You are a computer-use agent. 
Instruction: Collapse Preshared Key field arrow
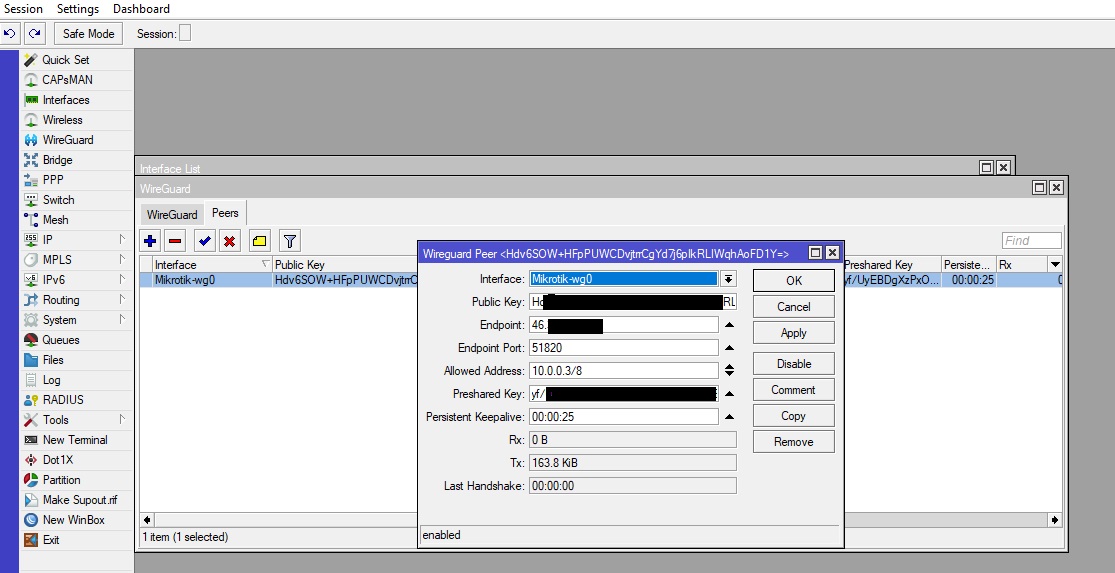(729, 393)
